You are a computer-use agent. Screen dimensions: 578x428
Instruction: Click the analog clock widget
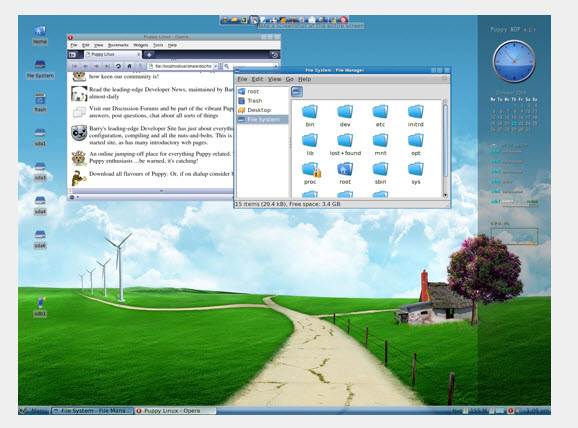pos(514,61)
